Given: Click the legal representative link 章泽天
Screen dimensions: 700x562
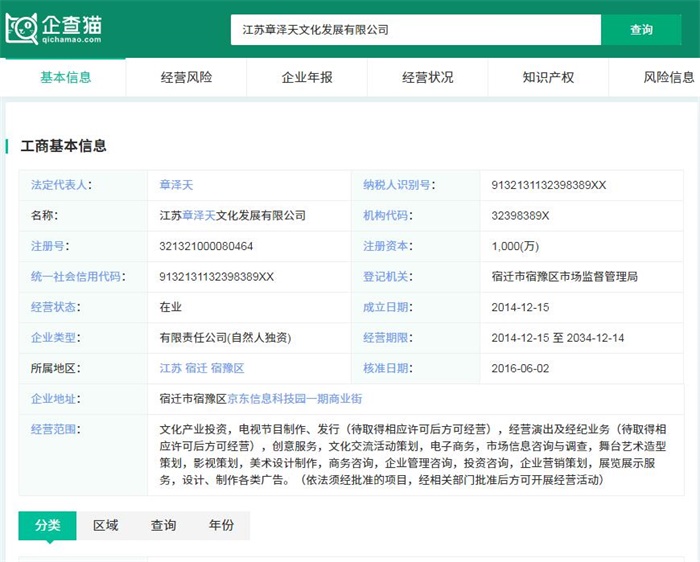Looking at the screenshot, I should 176,185.
